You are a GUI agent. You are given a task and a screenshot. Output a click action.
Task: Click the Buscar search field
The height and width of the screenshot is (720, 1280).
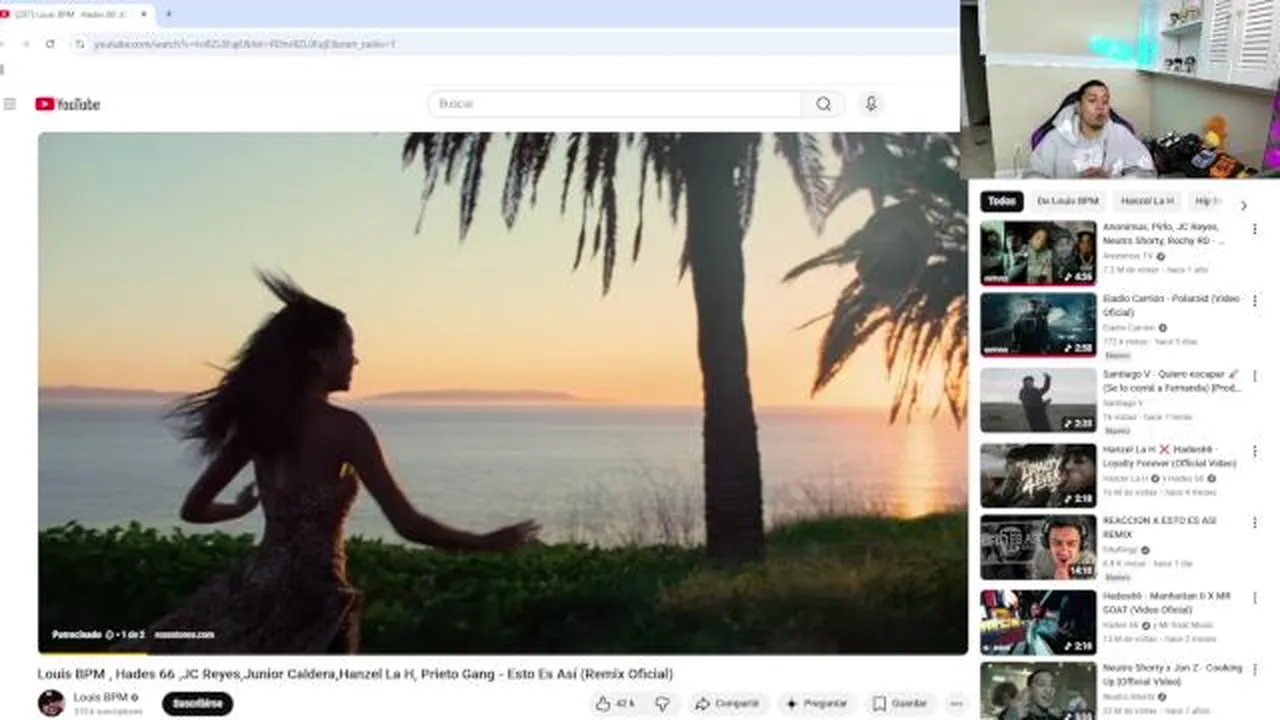tap(615, 104)
